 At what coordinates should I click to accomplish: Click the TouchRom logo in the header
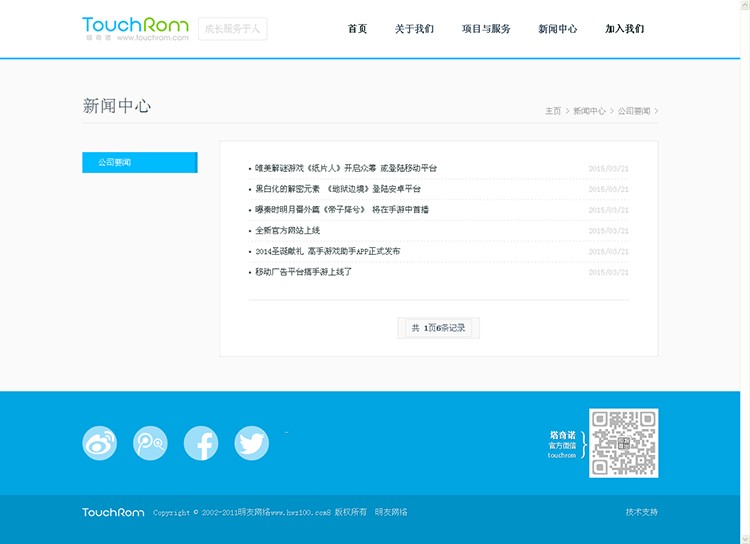(x=135, y=29)
